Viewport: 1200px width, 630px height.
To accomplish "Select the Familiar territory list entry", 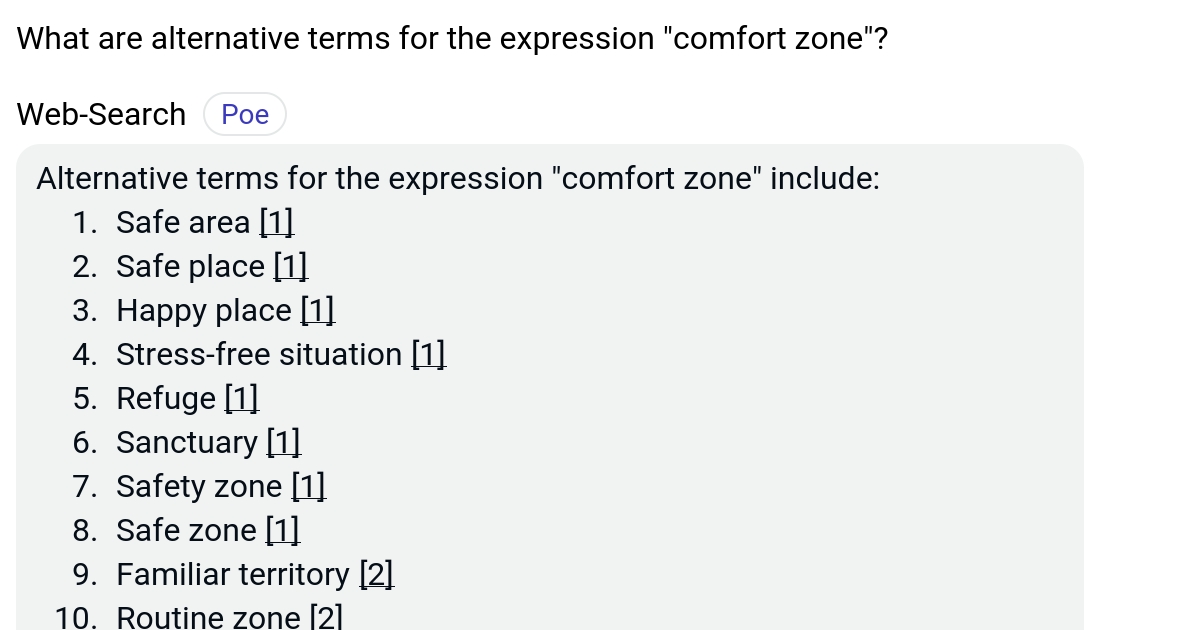I will coord(232,574).
